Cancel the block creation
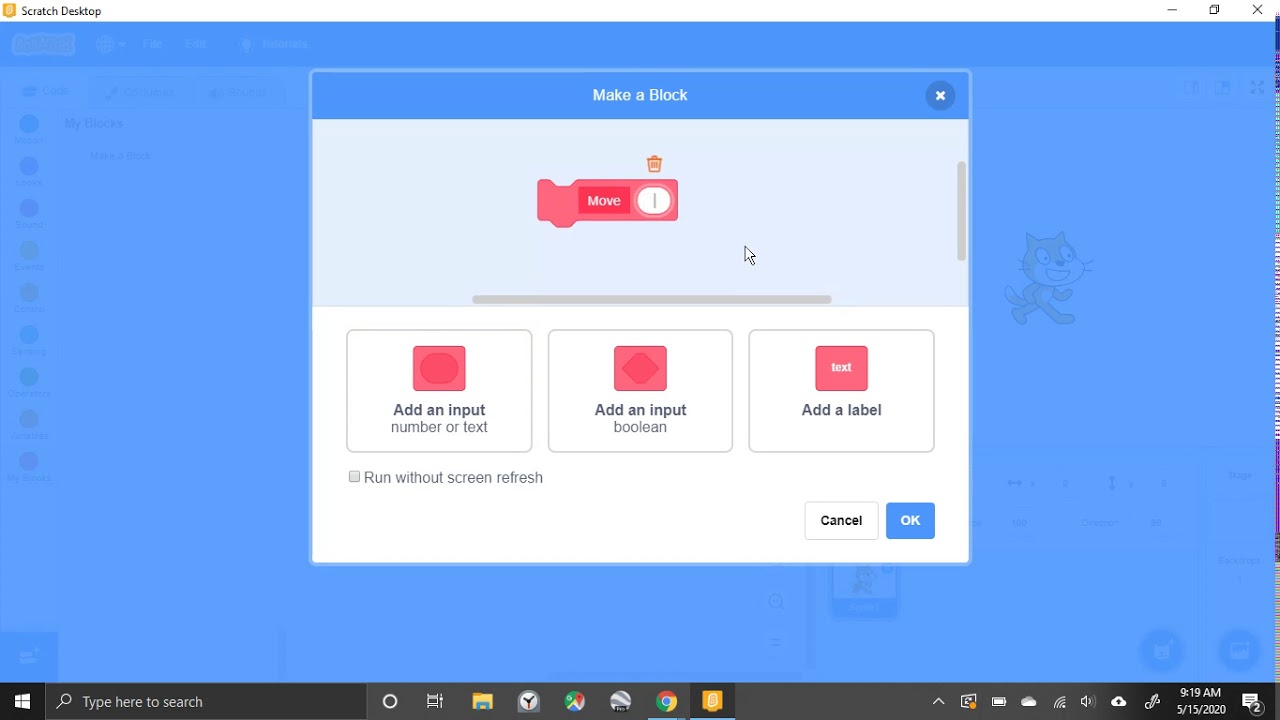This screenshot has width=1280, height=720. click(x=841, y=521)
